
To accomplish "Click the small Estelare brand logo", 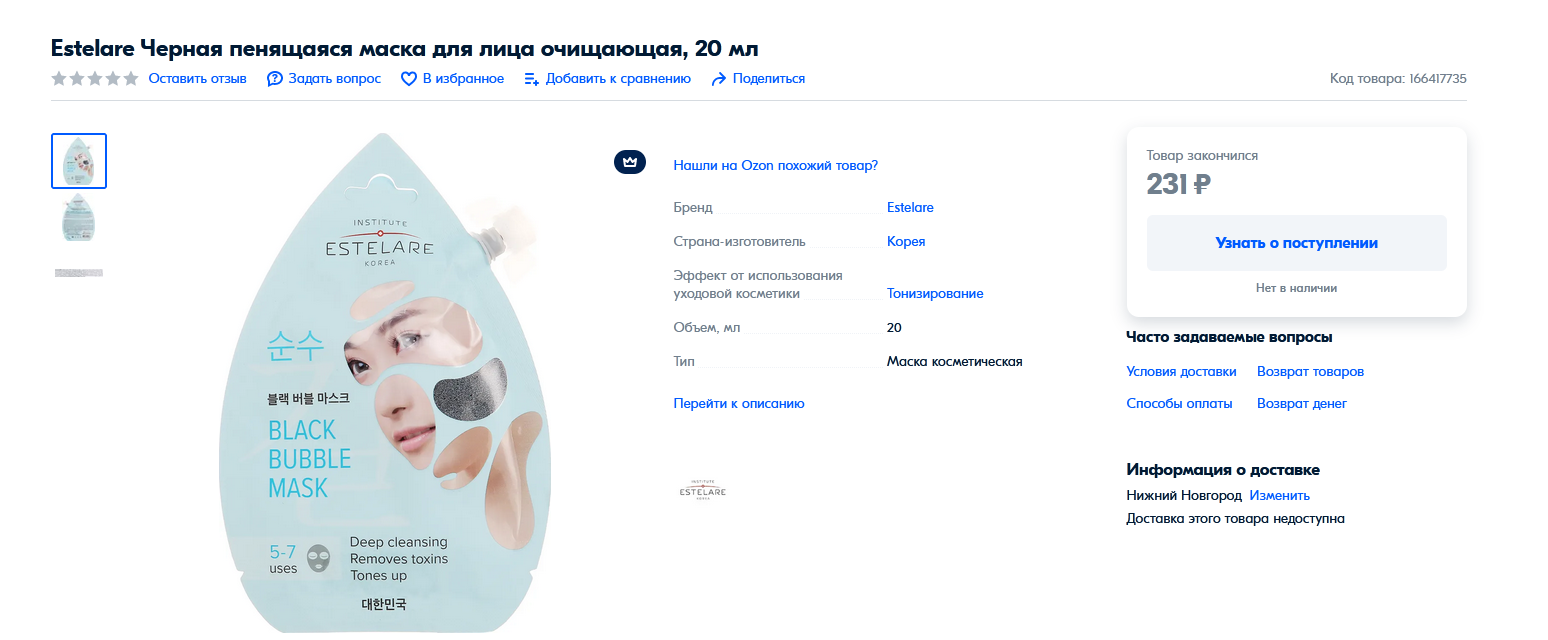I will pos(702,491).
